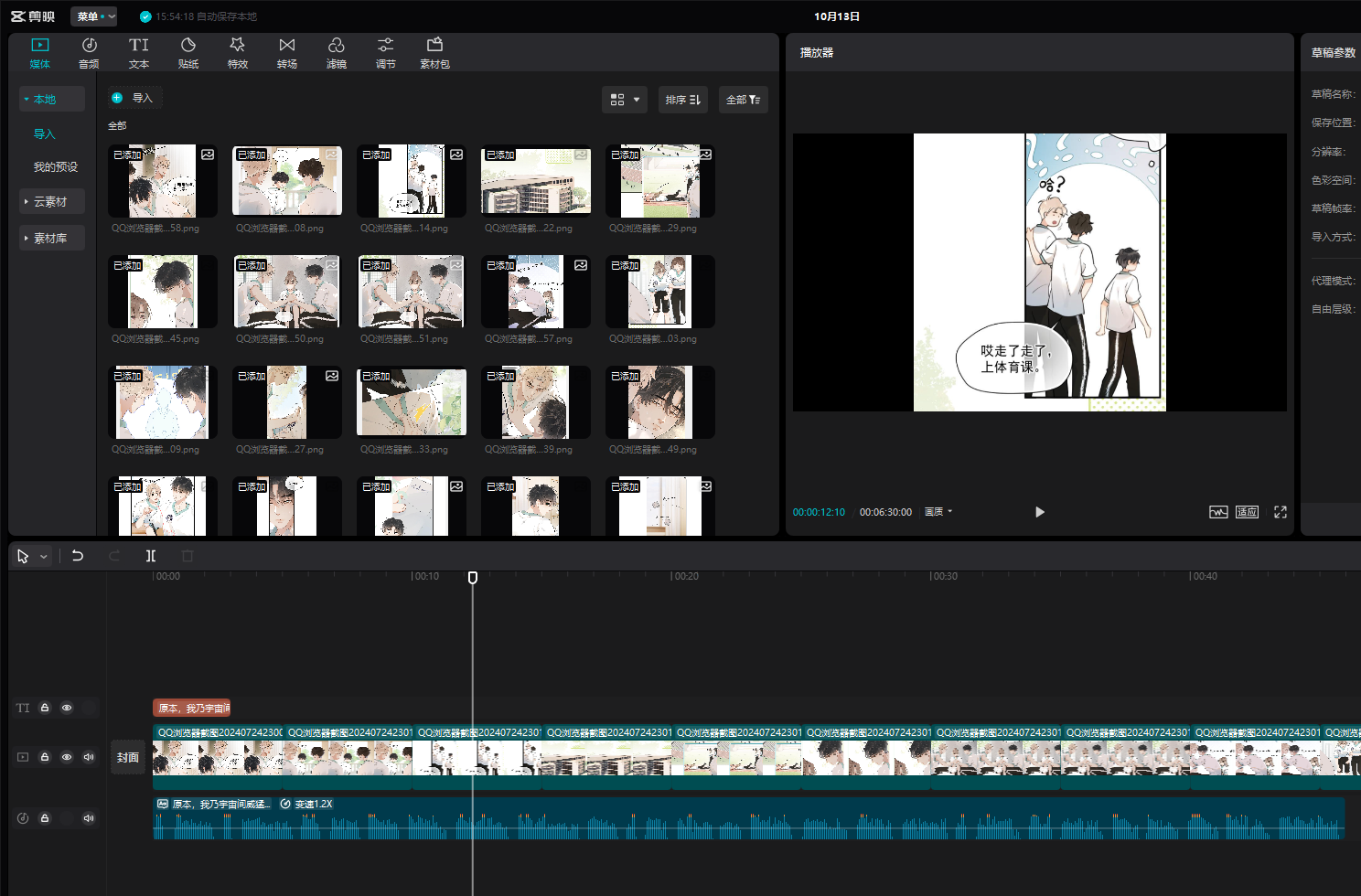
Task: Open the 全部 filter dropdown
Action: tap(744, 100)
